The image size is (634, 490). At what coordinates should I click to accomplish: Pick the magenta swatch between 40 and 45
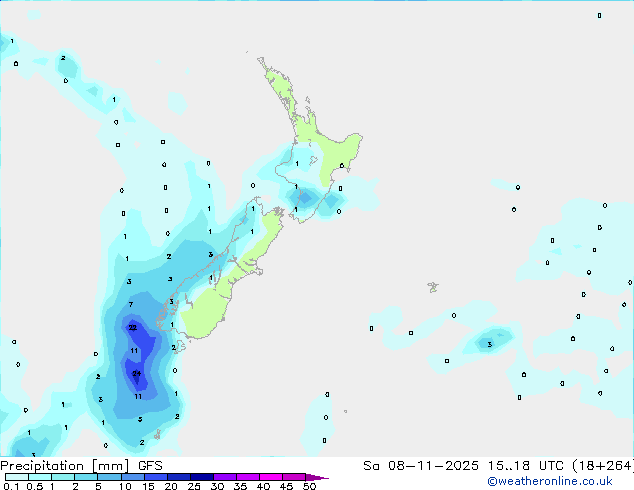[x=271, y=477]
